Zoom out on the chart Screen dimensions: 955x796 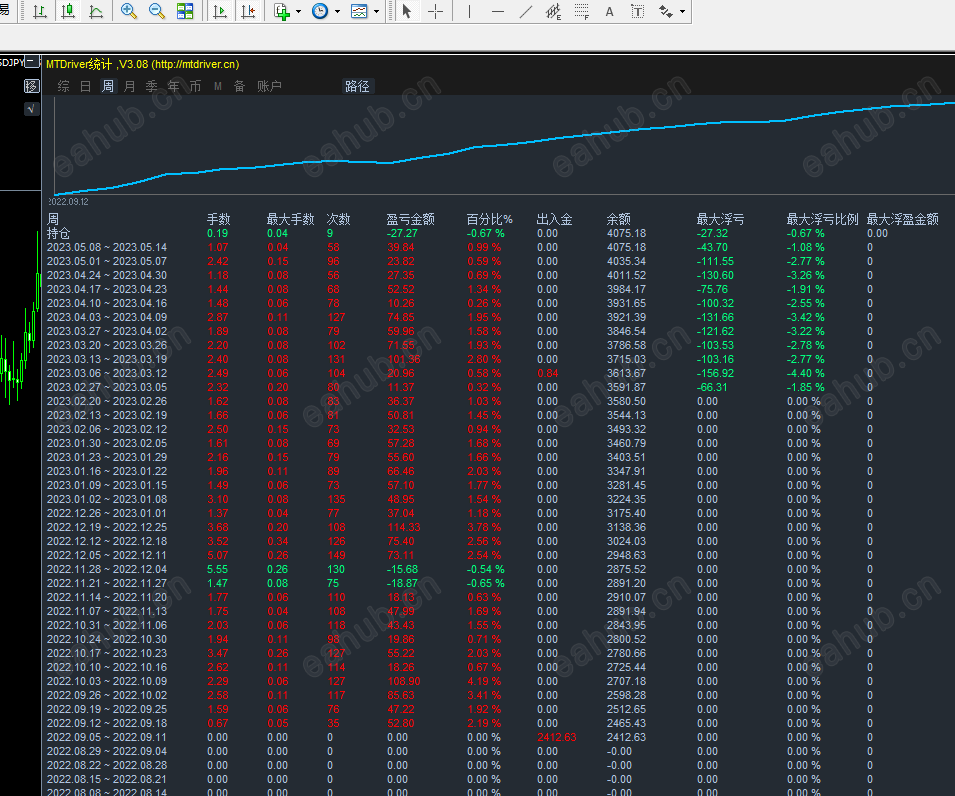click(157, 12)
